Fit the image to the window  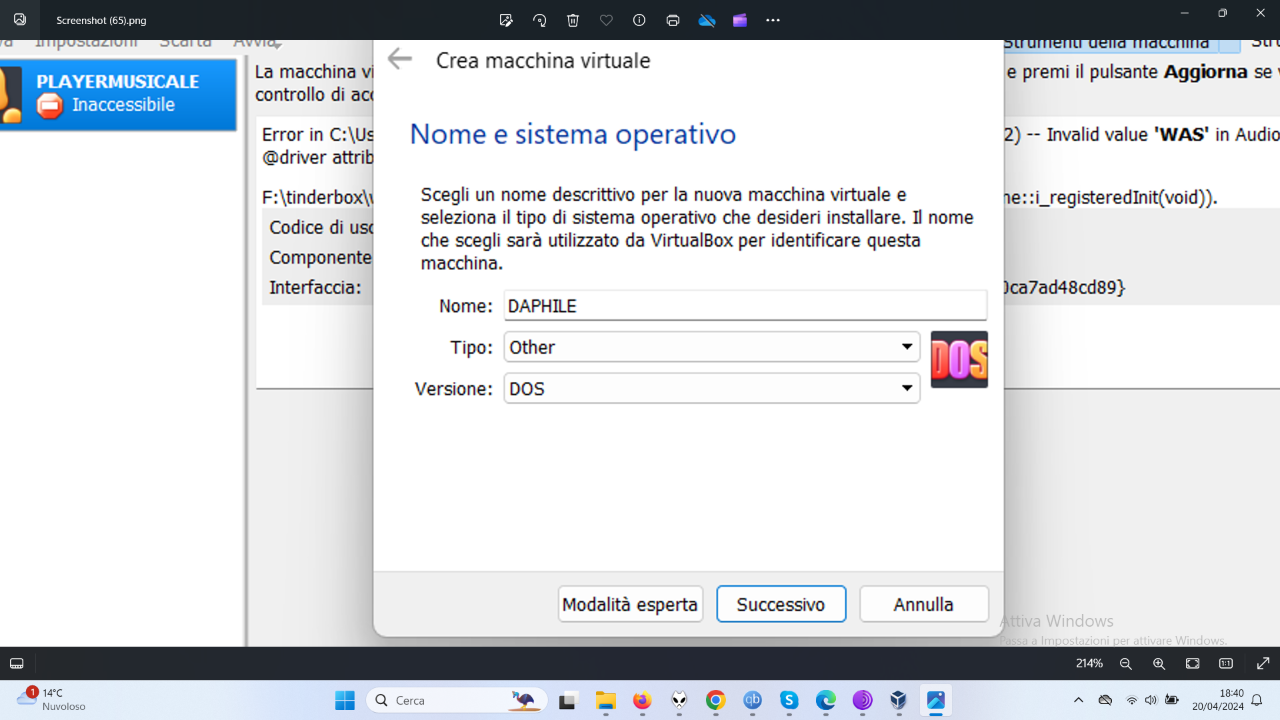click(1193, 664)
